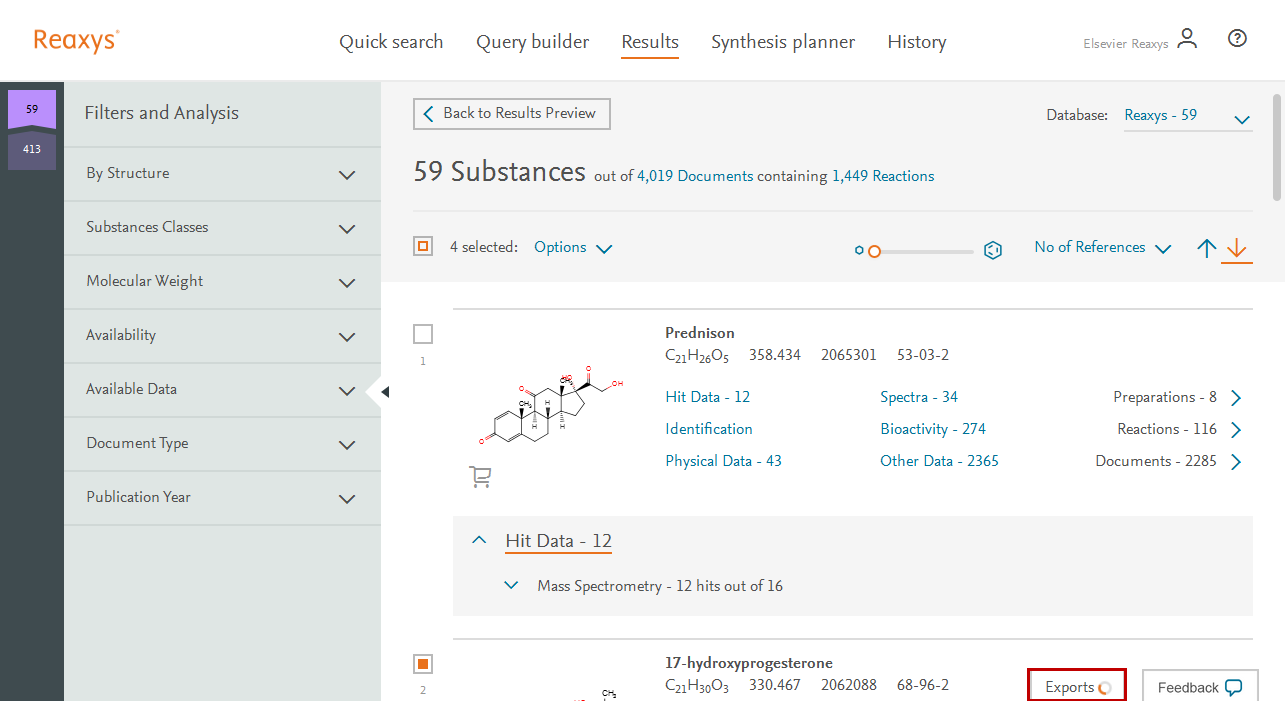Open Preparations arrow for Prednison
1285x701 pixels.
tap(1236, 398)
